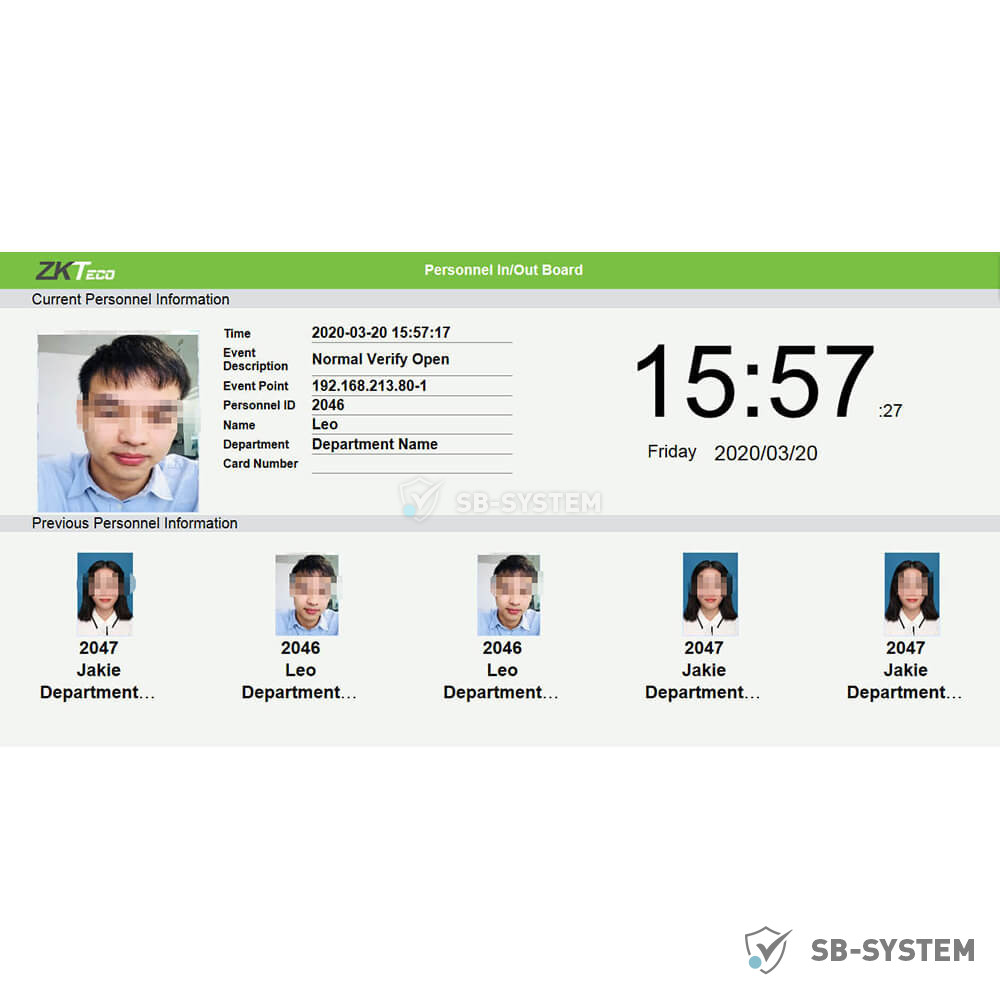The width and height of the screenshot is (1000, 1000).
Task: Select the 'Department Name' value
Action: 374,444
